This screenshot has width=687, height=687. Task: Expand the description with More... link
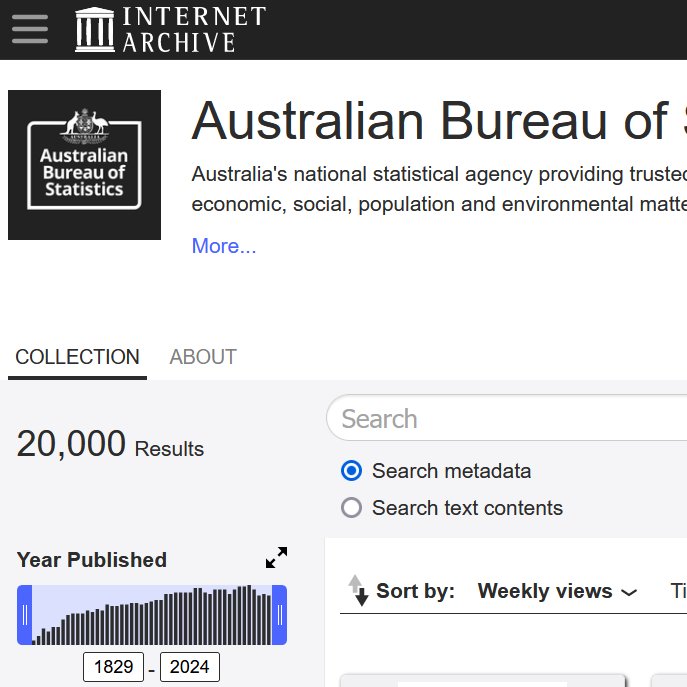(224, 246)
